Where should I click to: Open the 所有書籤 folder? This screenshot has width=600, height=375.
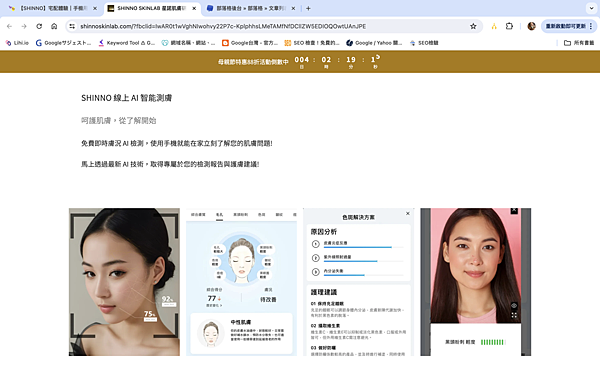click(x=579, y=43)
